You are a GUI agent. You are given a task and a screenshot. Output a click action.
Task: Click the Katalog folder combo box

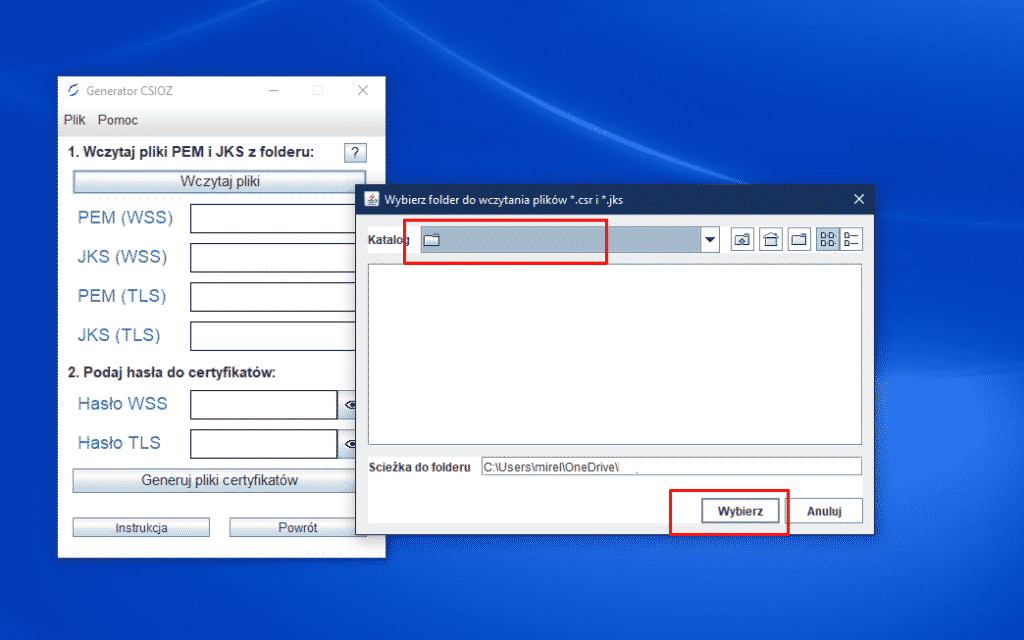569,240
